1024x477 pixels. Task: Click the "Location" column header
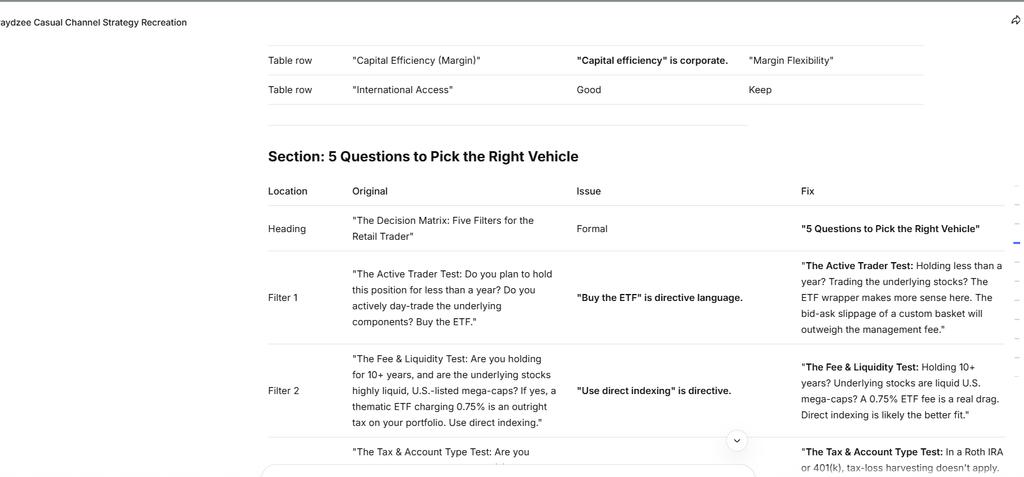click(287, 191)
